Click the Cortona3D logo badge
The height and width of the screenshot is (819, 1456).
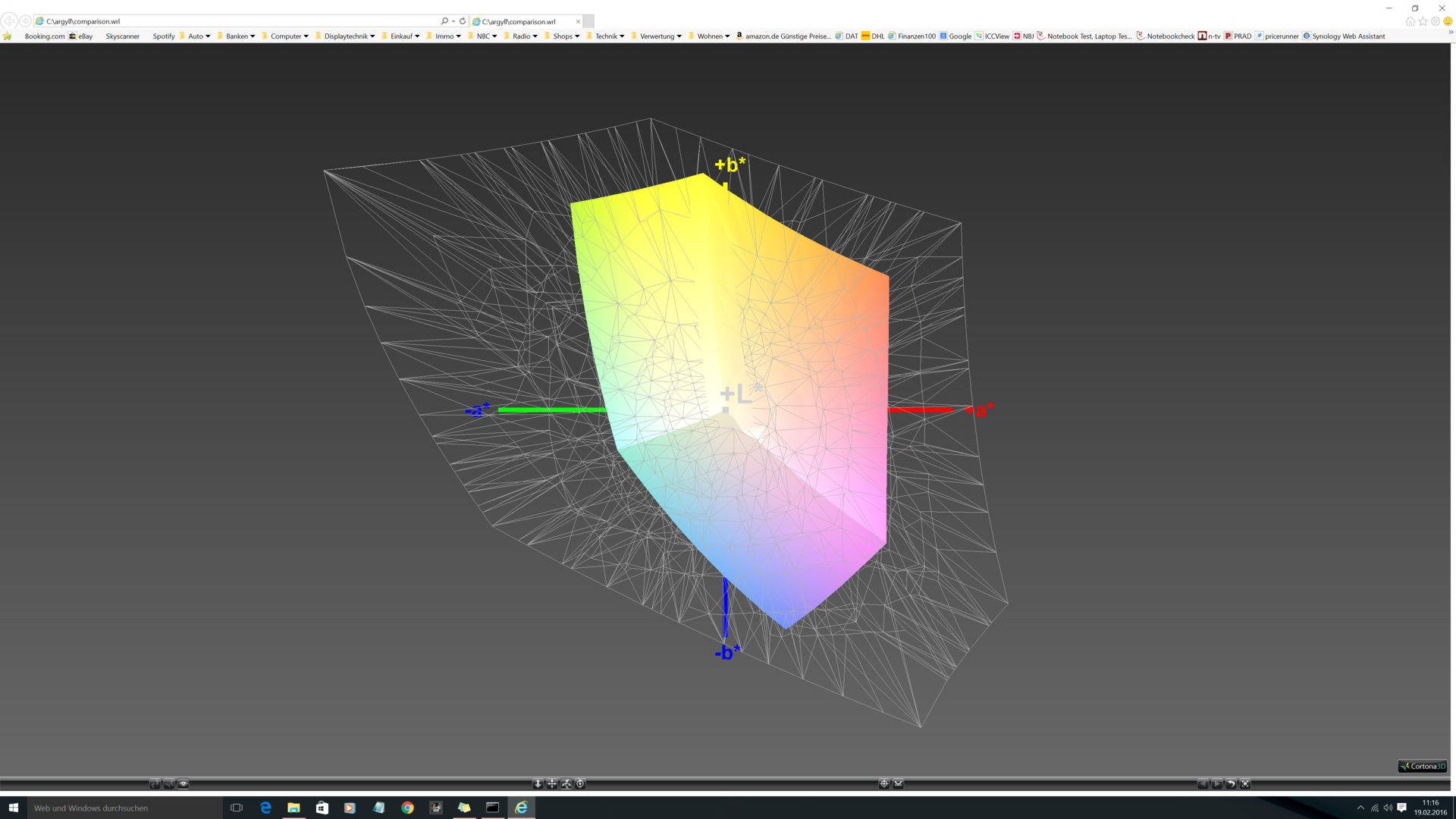(1423, 766)
